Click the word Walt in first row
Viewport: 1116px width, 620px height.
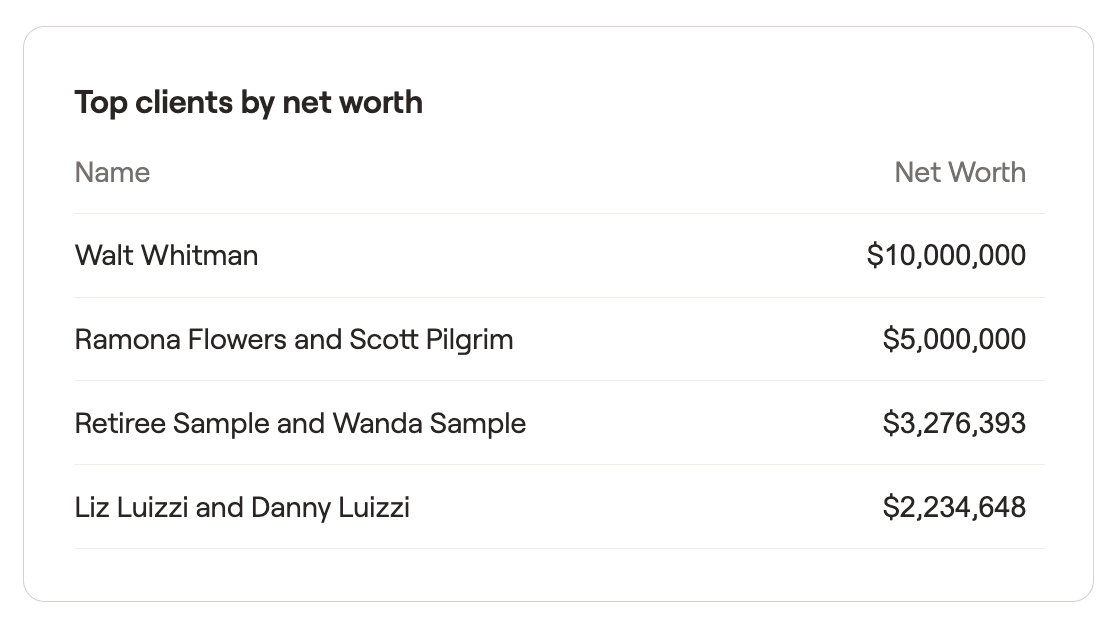point(105,256)
